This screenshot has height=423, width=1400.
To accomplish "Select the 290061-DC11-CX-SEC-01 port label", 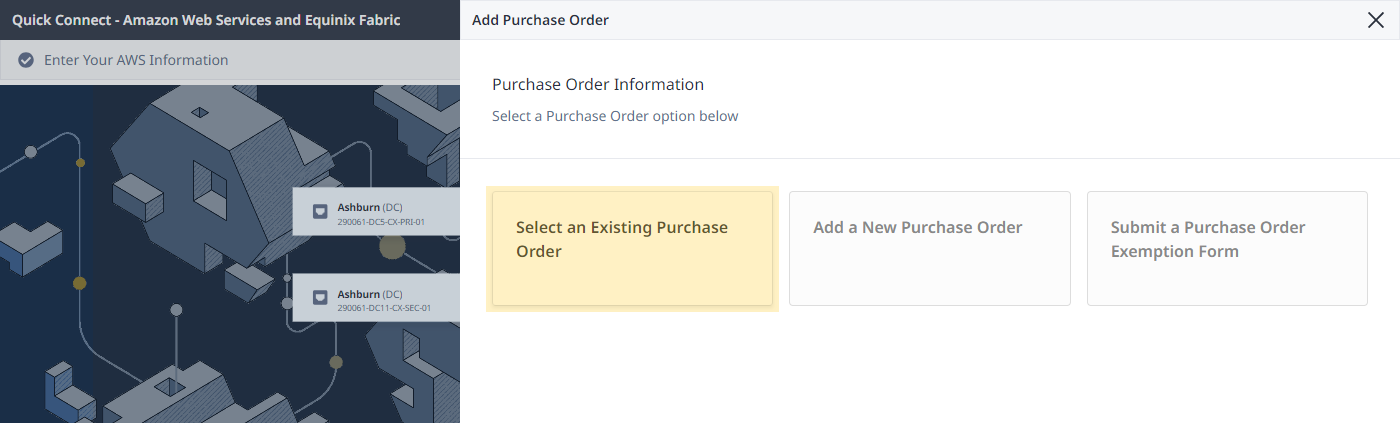I will (384, 308).
